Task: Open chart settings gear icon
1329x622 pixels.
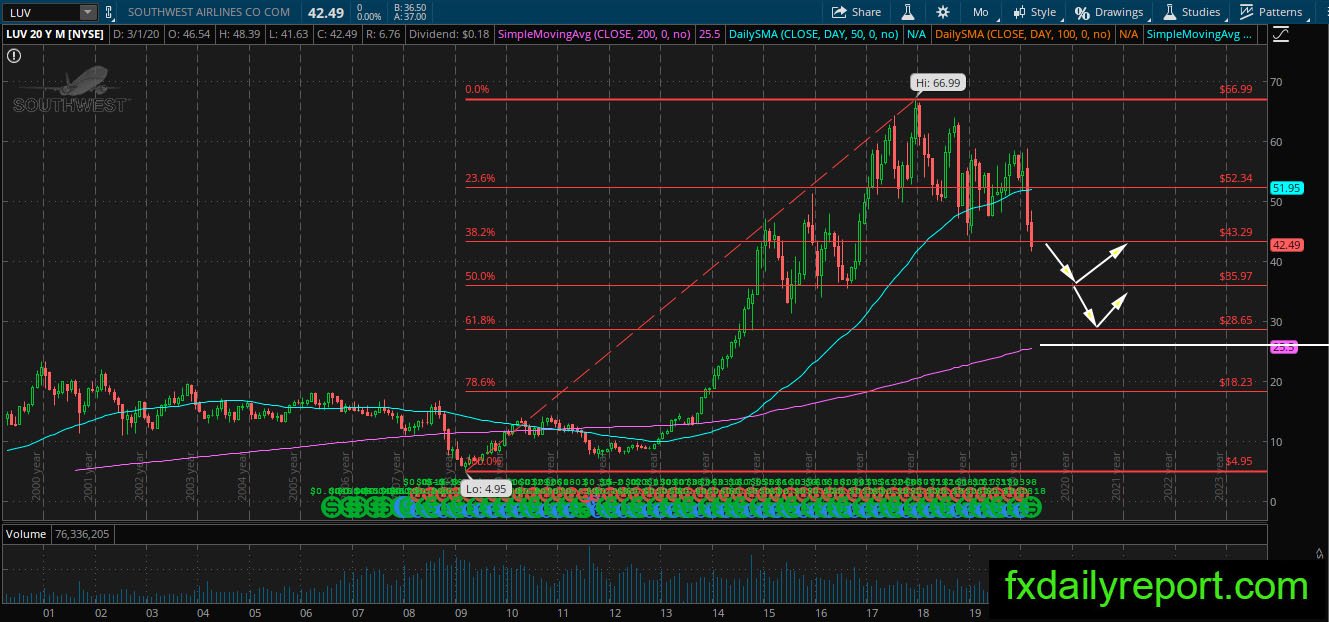Action: pyautogui.click(x=943, y=12)
